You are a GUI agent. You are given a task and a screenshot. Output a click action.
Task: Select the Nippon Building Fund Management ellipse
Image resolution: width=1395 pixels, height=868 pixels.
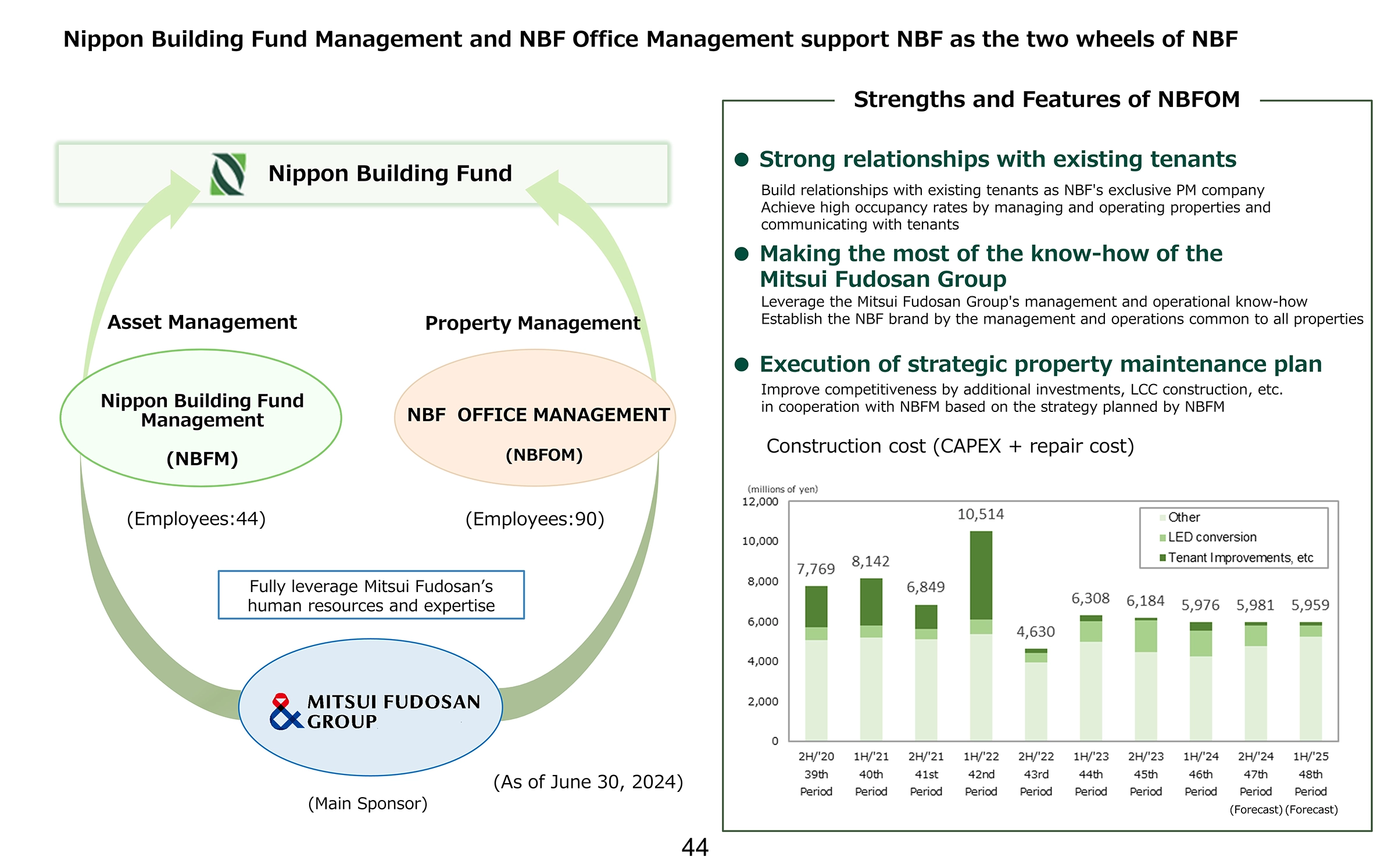201,418
